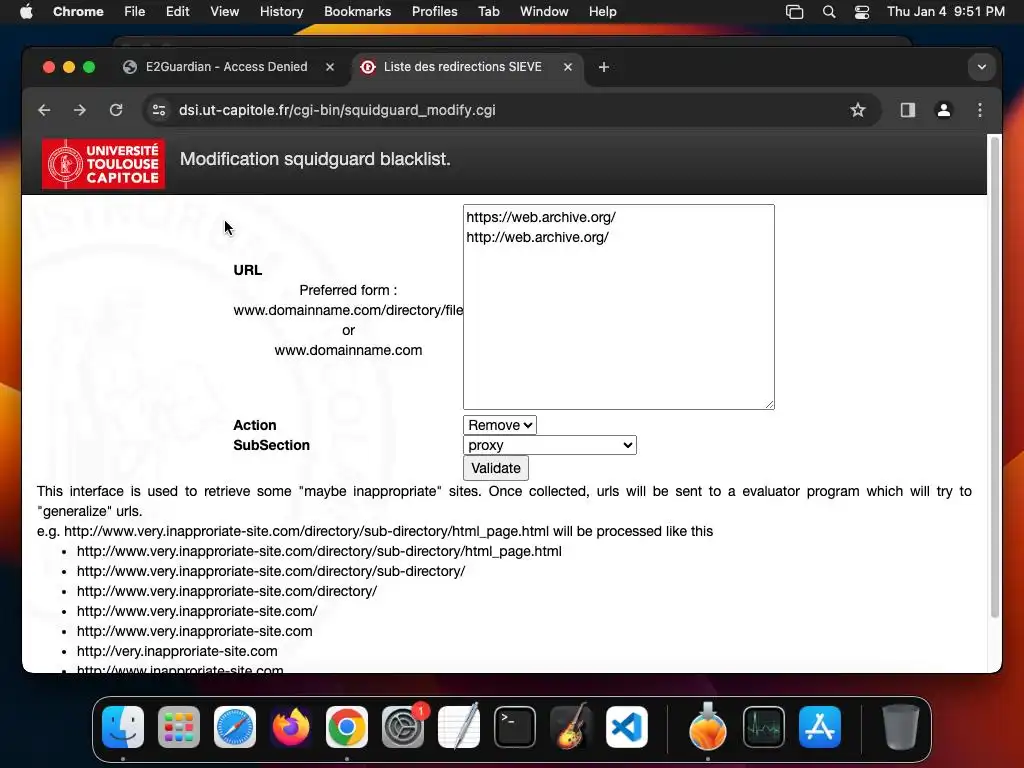This screenshot has height=768, width=1024.
Task: Open Control Center in menu bar
Action: coord(861,12)
